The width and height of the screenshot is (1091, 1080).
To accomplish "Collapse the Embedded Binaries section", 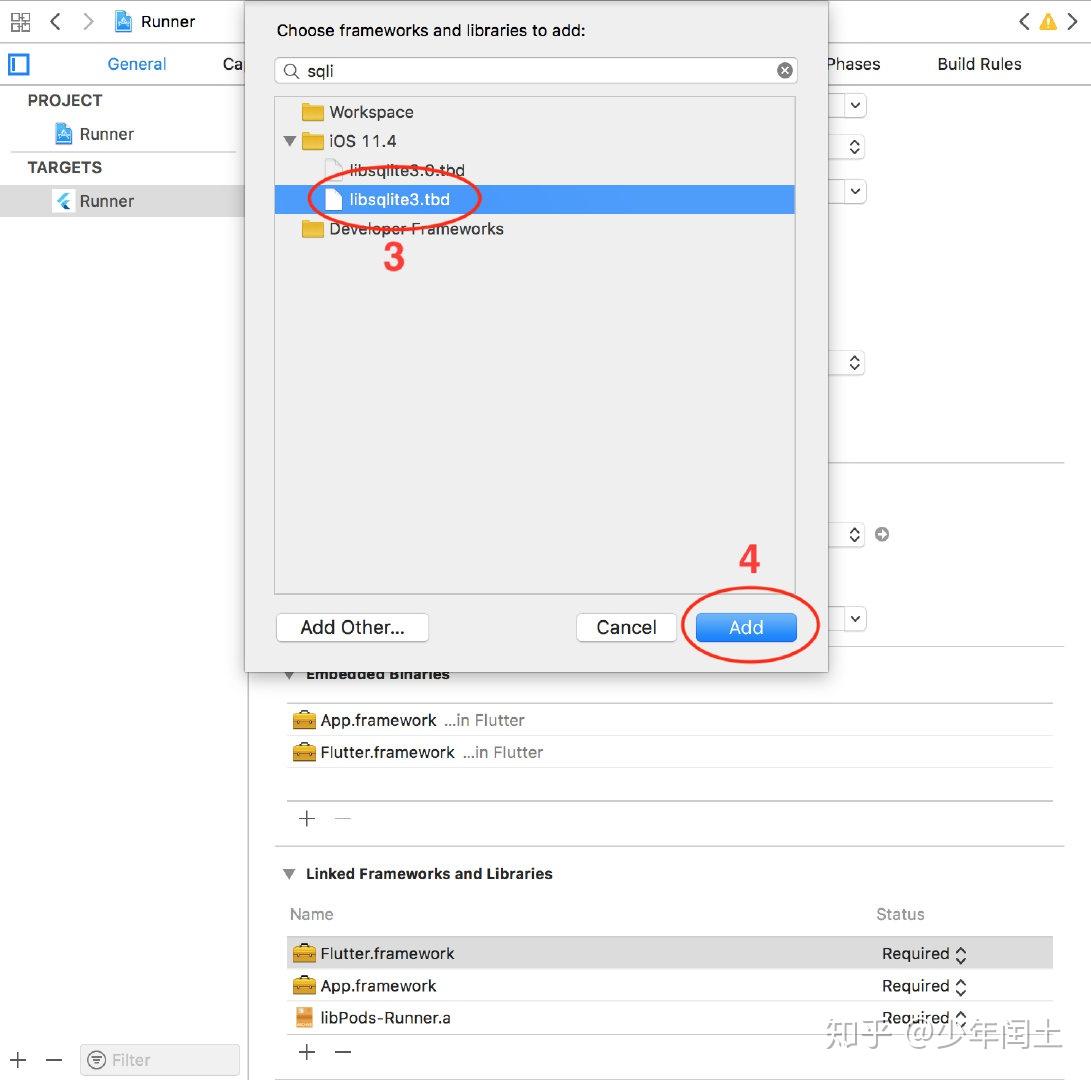I will pyautogui.click(x=289, y=674).
